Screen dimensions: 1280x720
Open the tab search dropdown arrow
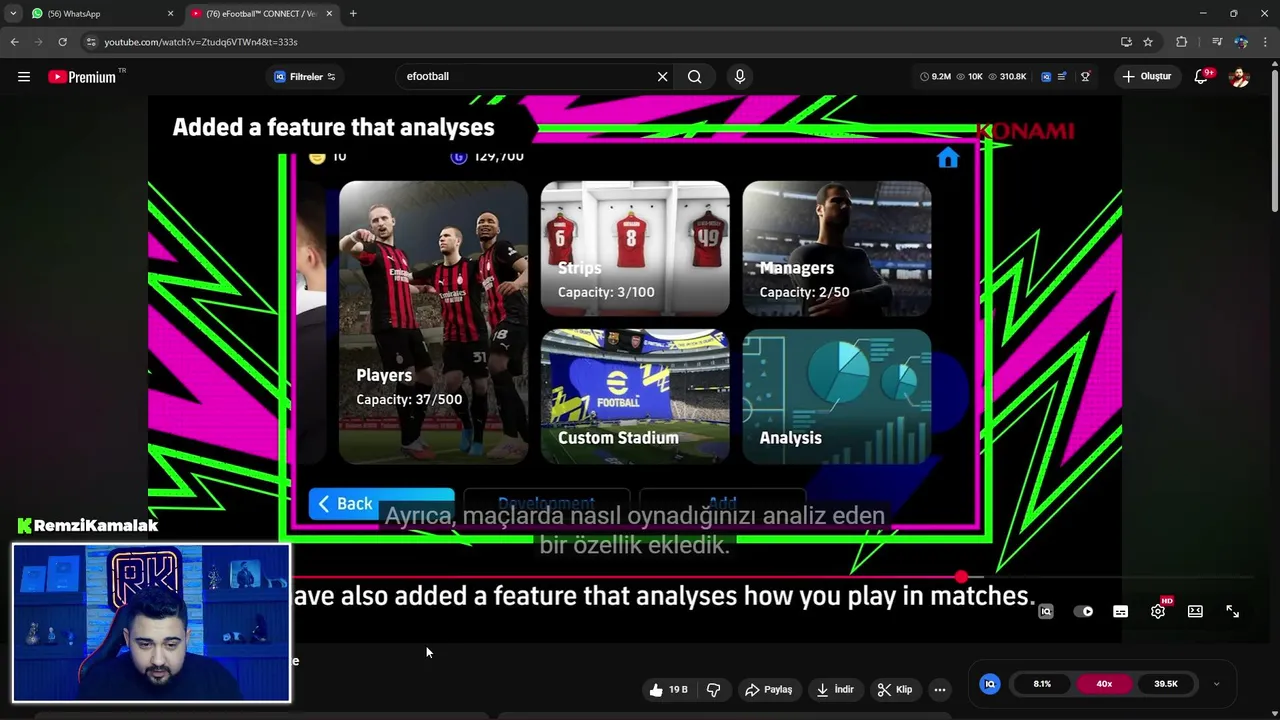coord(13,14)
